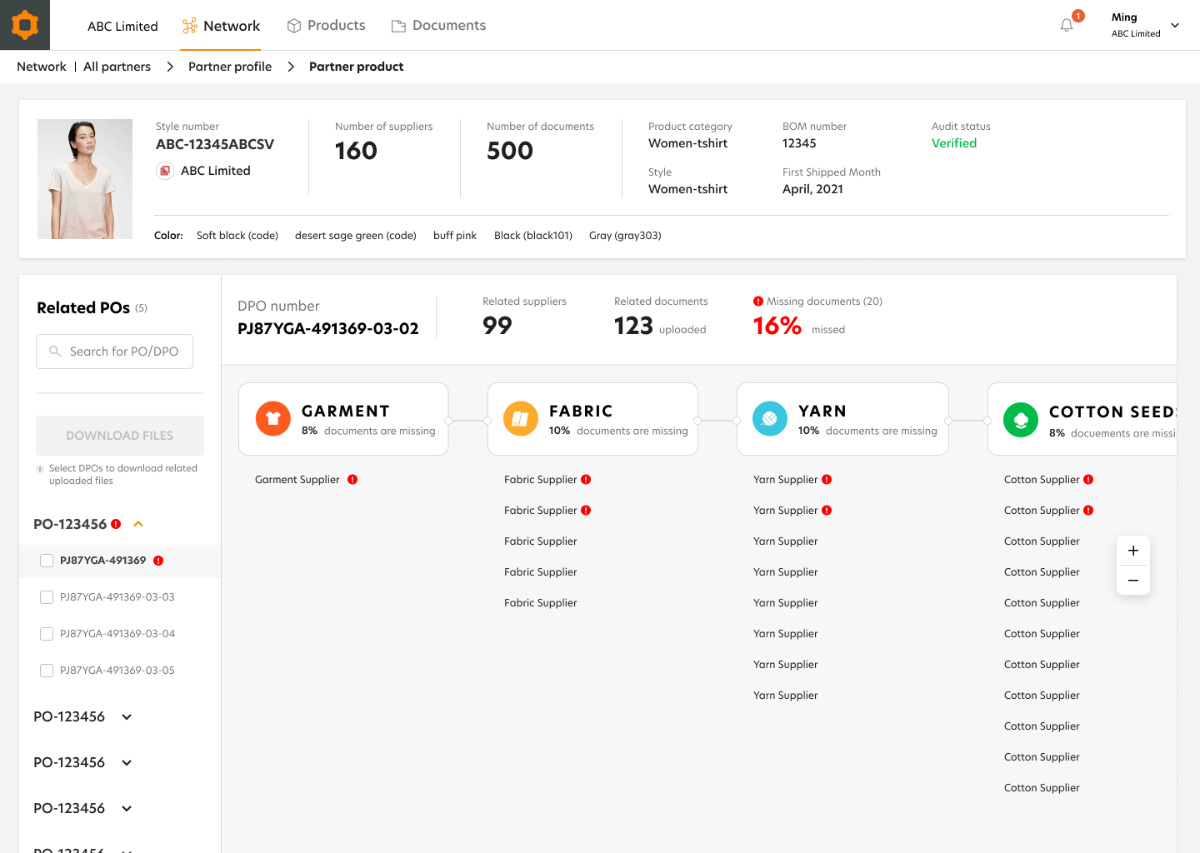Viewport: 1200px width, 853px height.
Task: Zoom out with the minus button
Action: pyautogui.click(x=1133, y=581)
